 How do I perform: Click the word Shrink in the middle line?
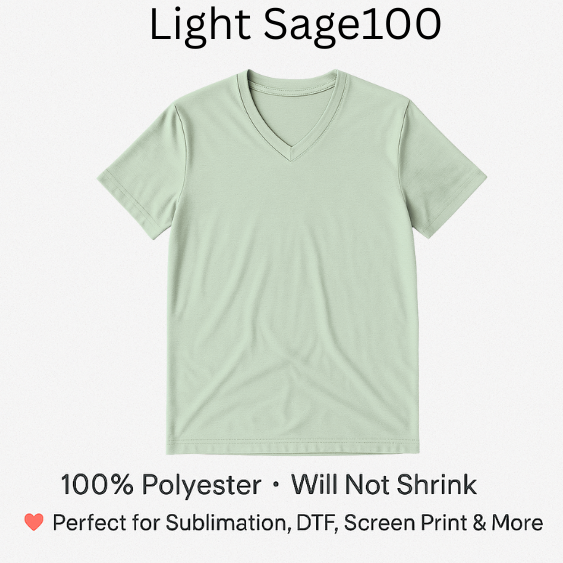[436, 484]
